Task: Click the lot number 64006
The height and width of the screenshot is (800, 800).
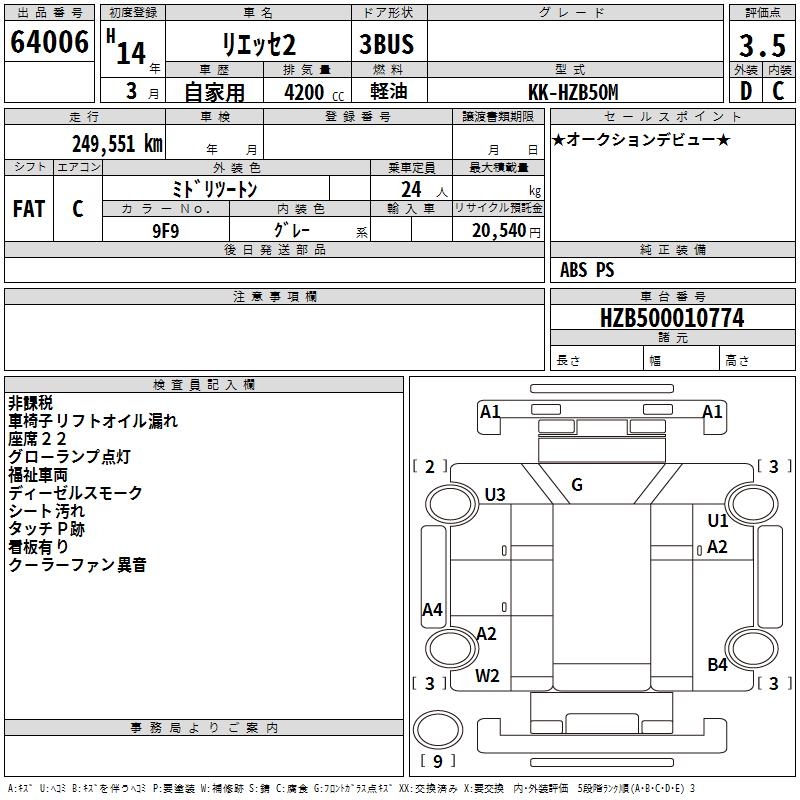Action: tap(49, 43)
